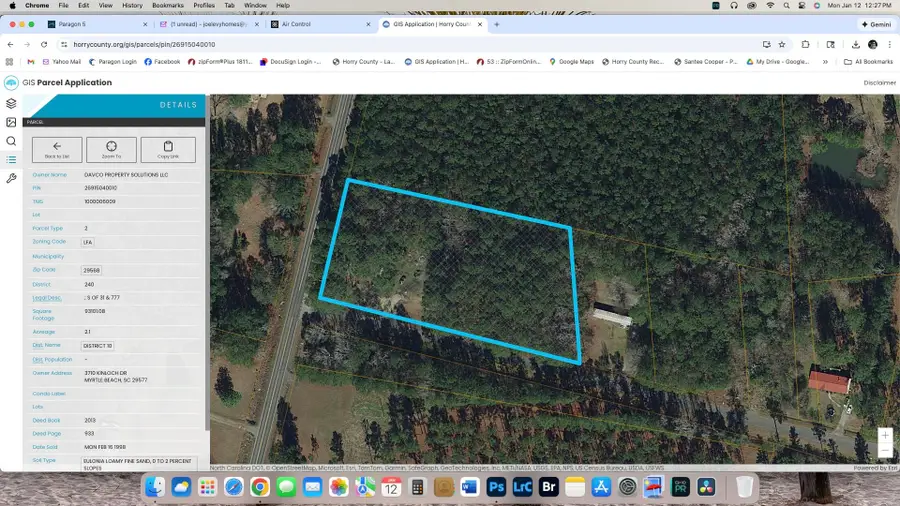The width and height of the screenshot is (900, 506).
Task: Open the media control cast icon in address bar
Action: tap(766, 44)
